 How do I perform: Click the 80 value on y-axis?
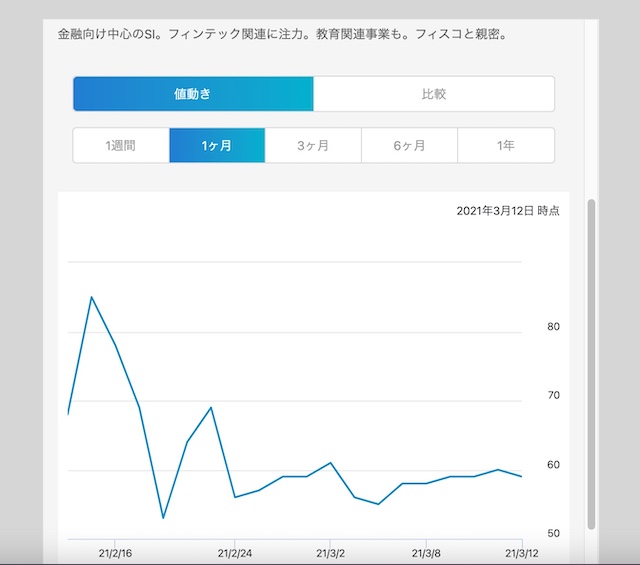553,327
